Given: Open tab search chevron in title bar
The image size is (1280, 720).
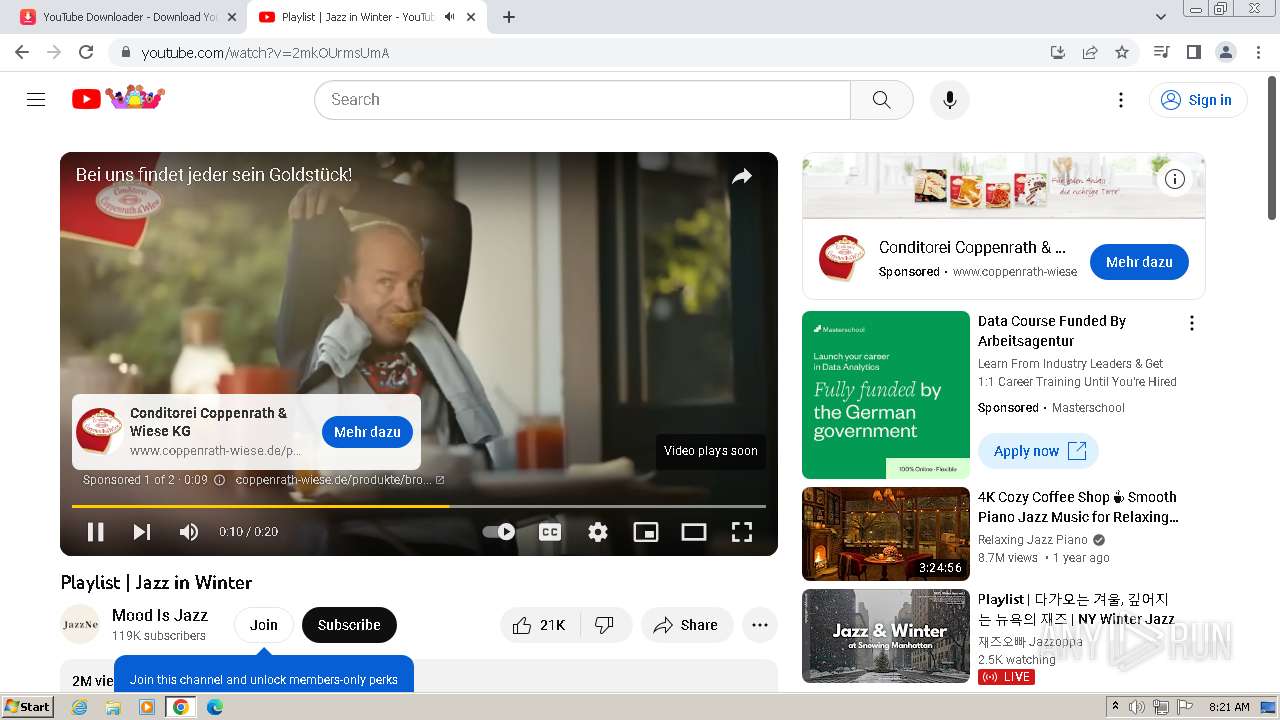Looking at the screenshot, I should (1161, 17).
